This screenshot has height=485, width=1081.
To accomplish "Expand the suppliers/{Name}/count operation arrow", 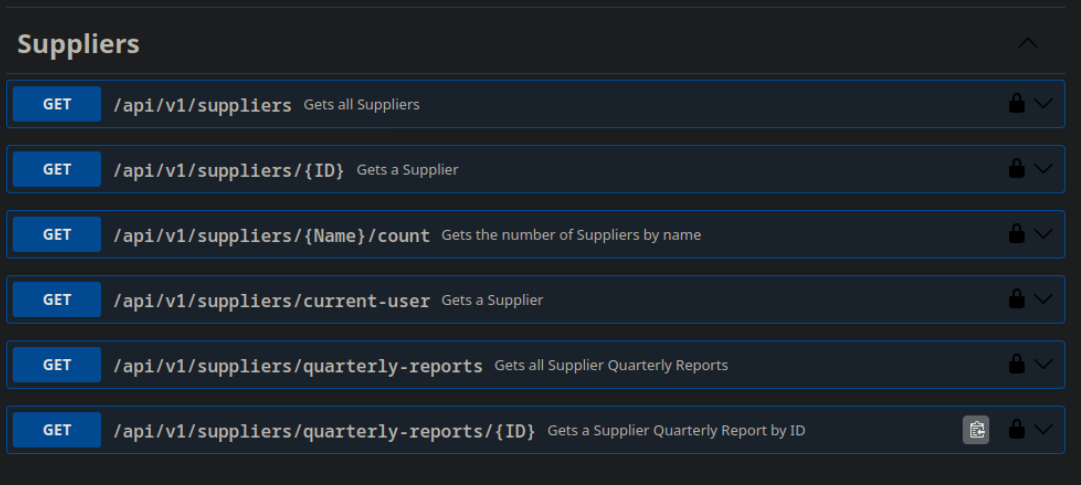I will 1043,234.
